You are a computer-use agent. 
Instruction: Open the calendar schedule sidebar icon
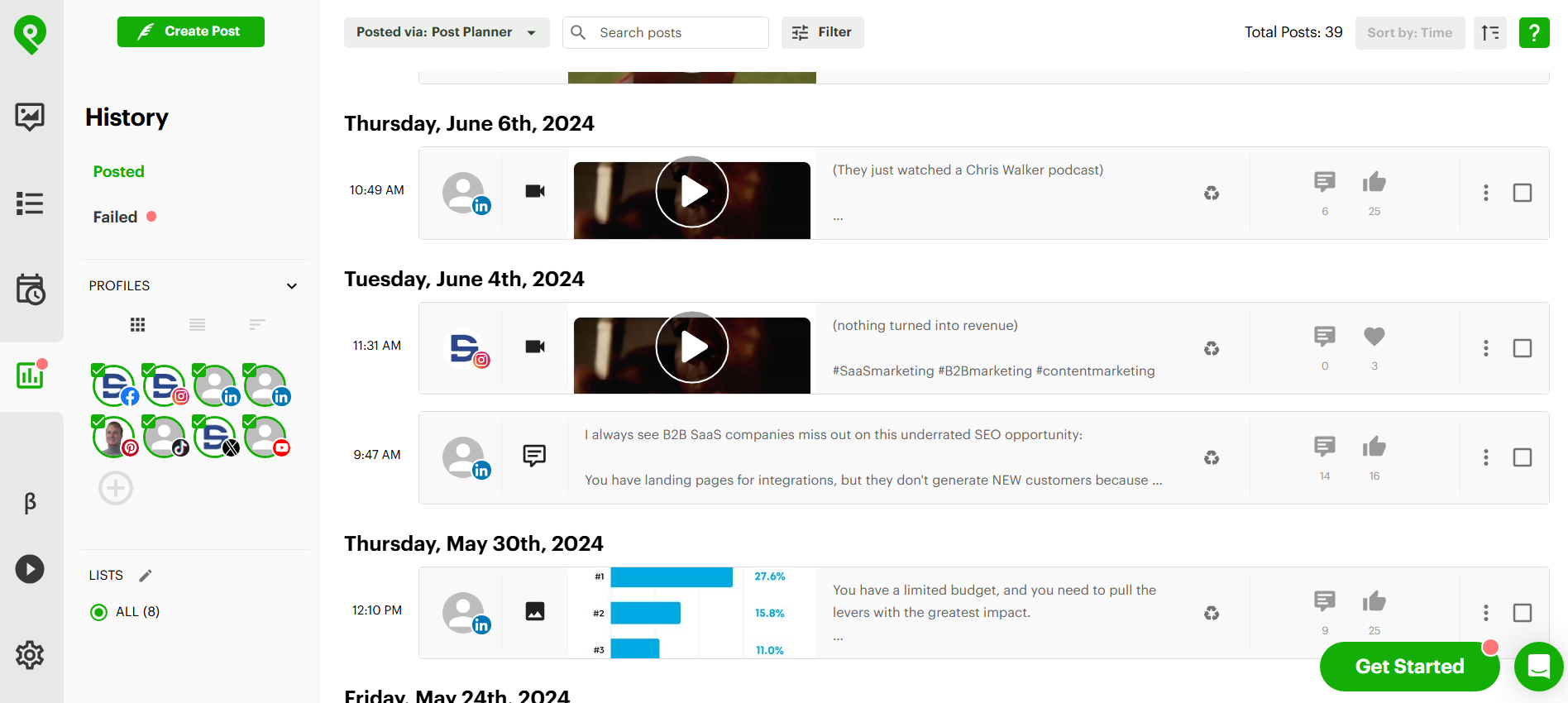point(31,289)
